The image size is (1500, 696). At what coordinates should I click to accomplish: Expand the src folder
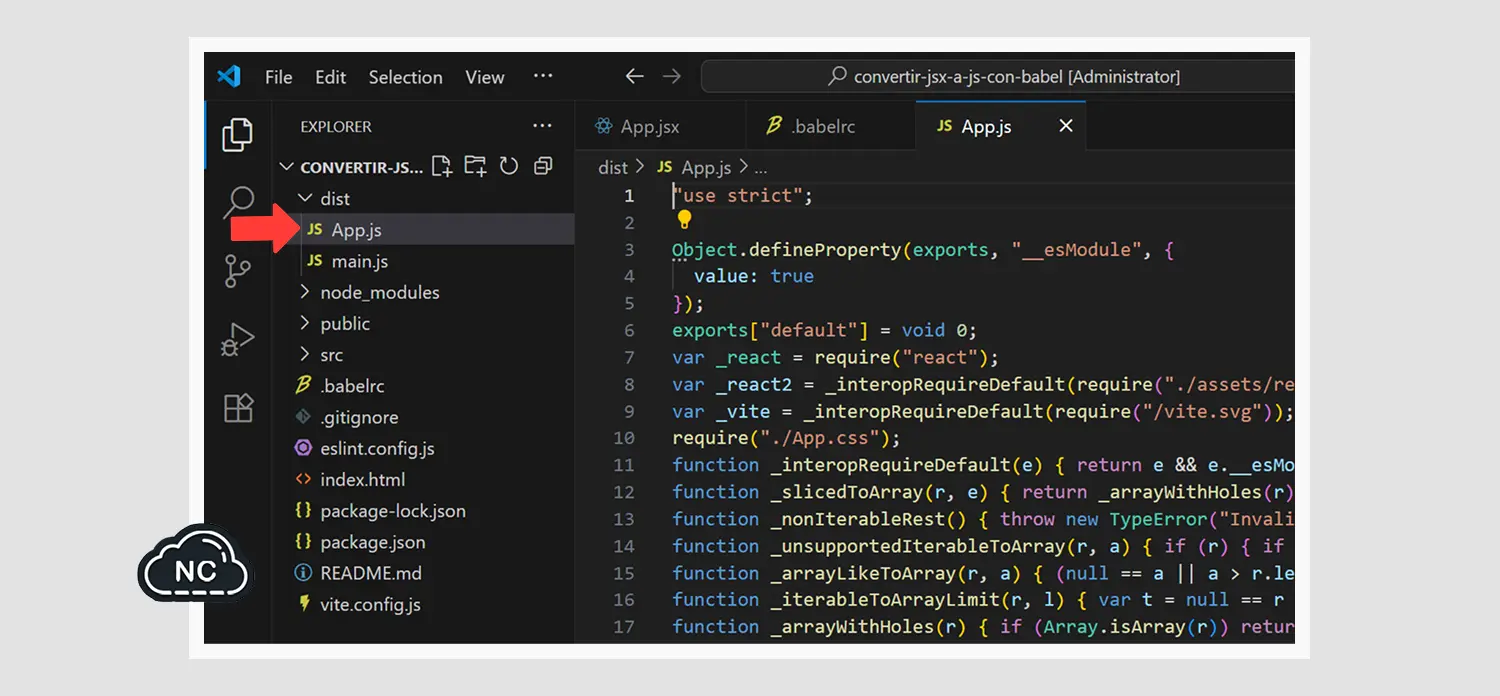(x=331, y=354)
